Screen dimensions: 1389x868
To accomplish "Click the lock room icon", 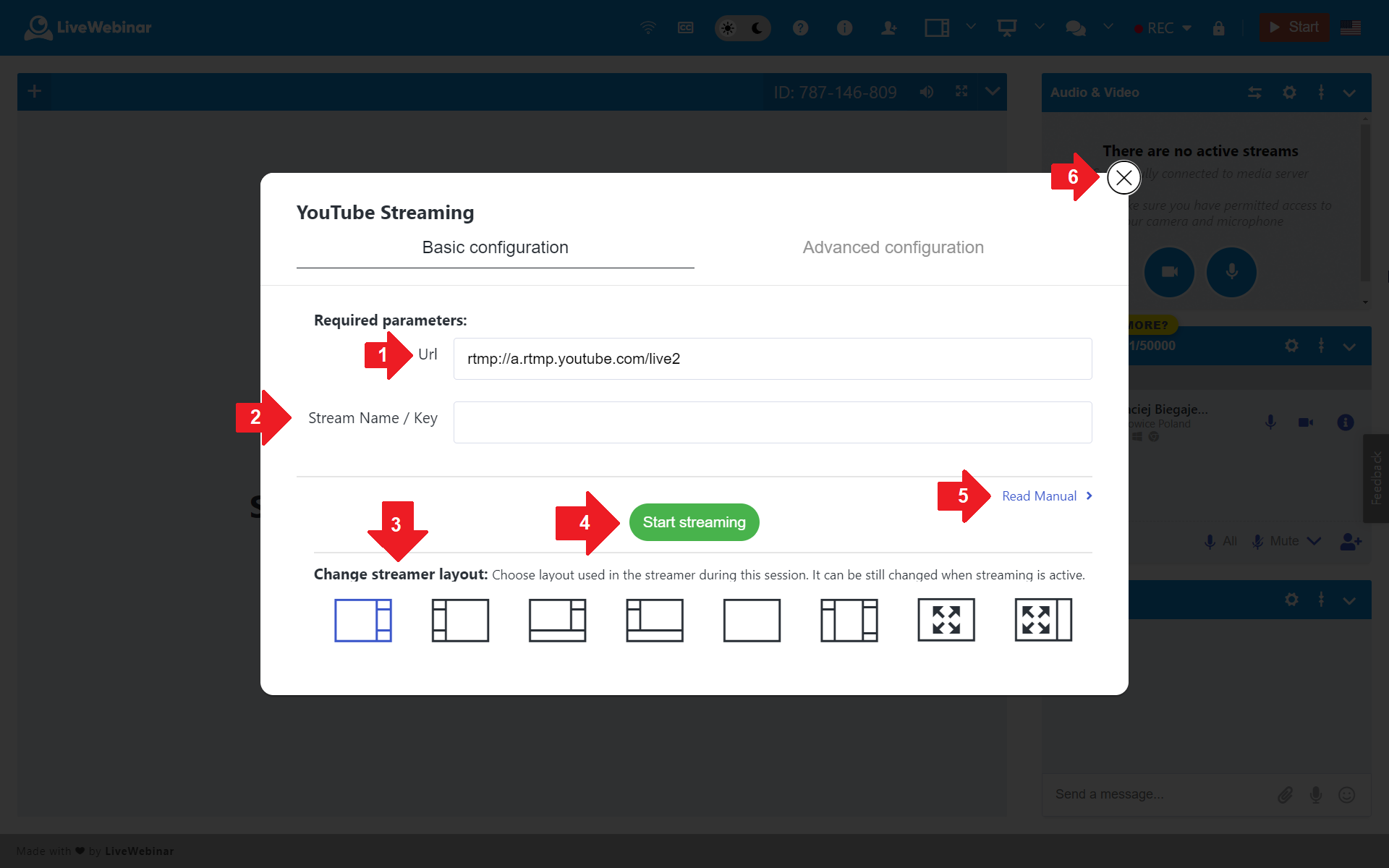I will [1219, 28].
